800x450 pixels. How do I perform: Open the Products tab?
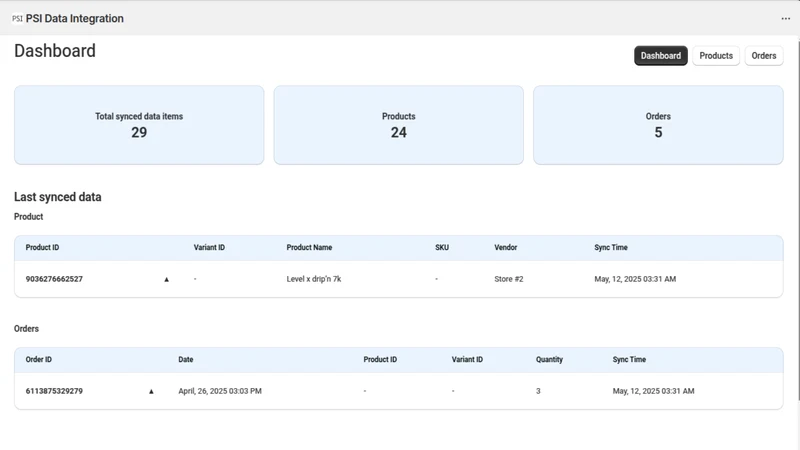(x=716, y=56)
